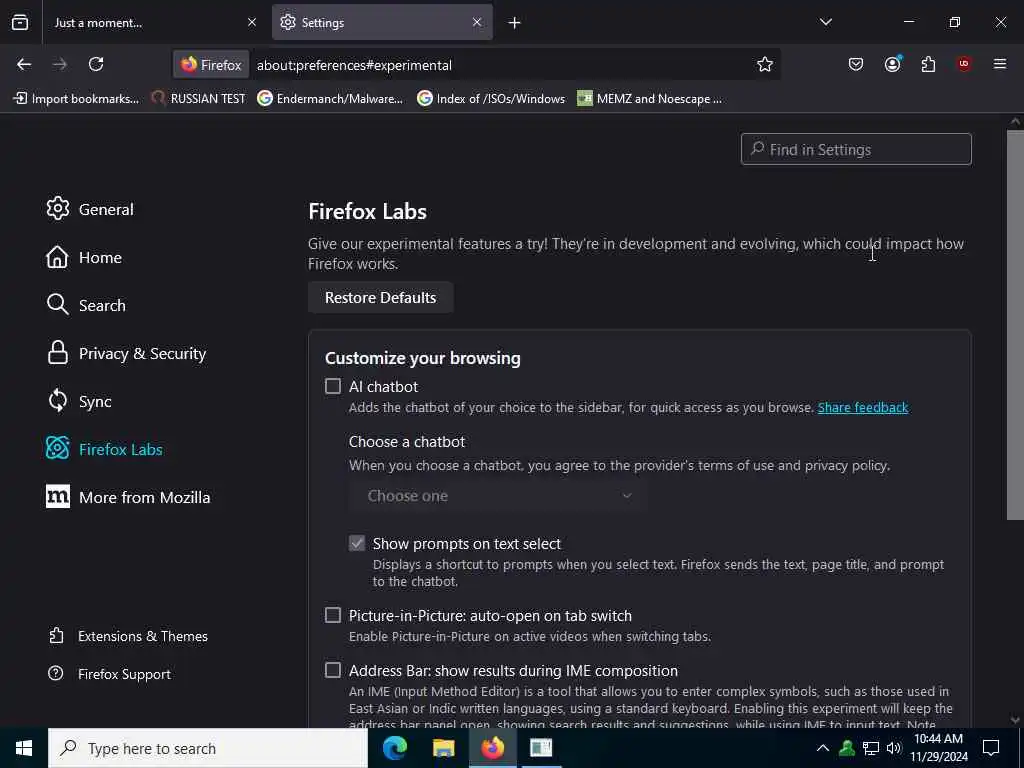Open the Sync settings category
Viewport: 1024px width, 768px height.
79,401
